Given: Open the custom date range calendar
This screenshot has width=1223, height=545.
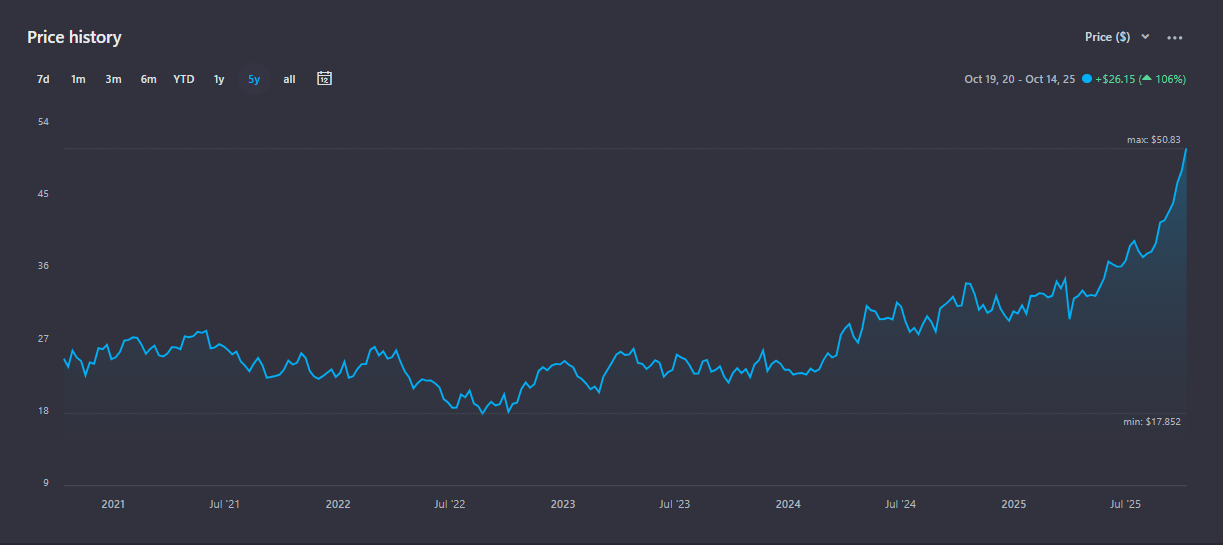Looking at the screenshot, I should 324,78.
